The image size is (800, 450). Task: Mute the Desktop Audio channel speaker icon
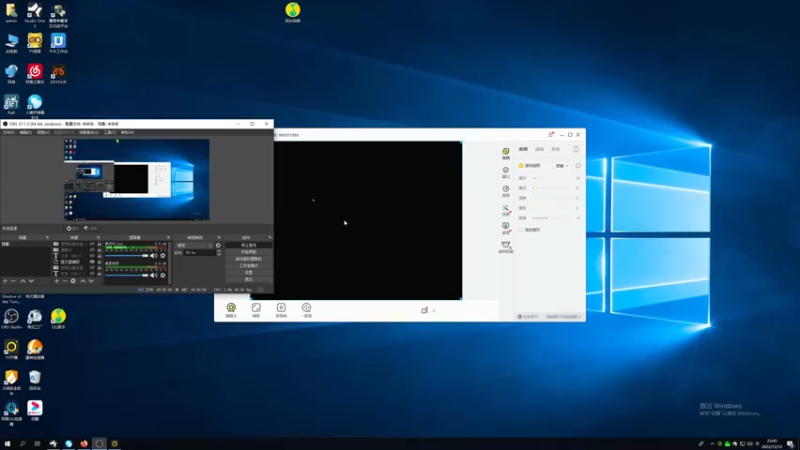click(154, 276)
